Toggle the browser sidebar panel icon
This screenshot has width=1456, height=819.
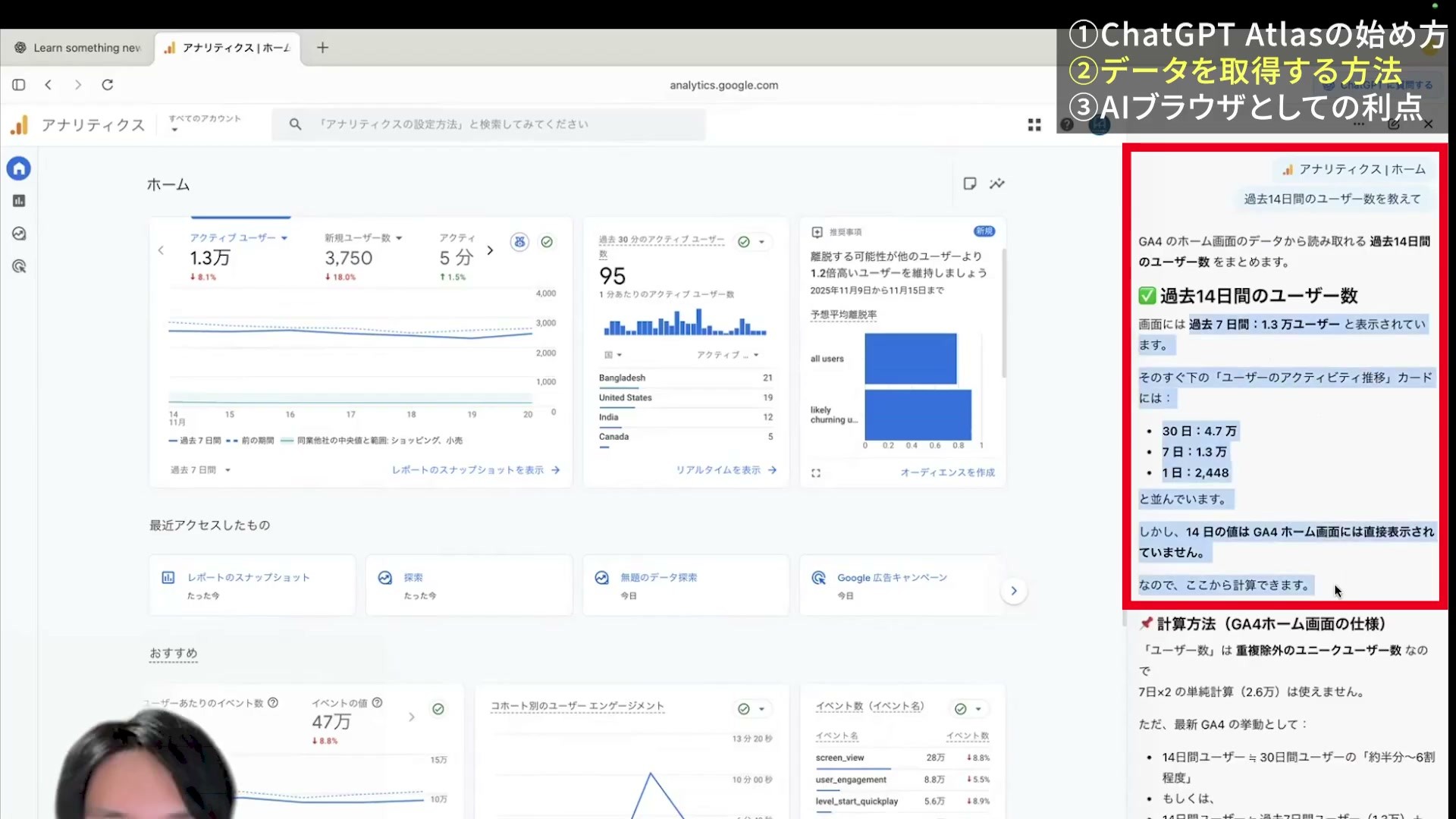[x=19, y=85]
